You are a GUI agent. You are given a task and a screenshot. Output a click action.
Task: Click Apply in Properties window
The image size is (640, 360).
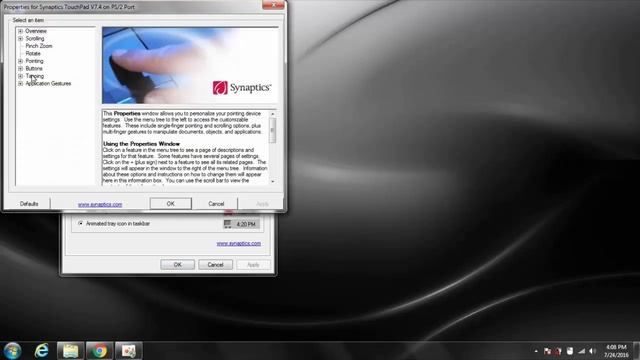[262, 203]
